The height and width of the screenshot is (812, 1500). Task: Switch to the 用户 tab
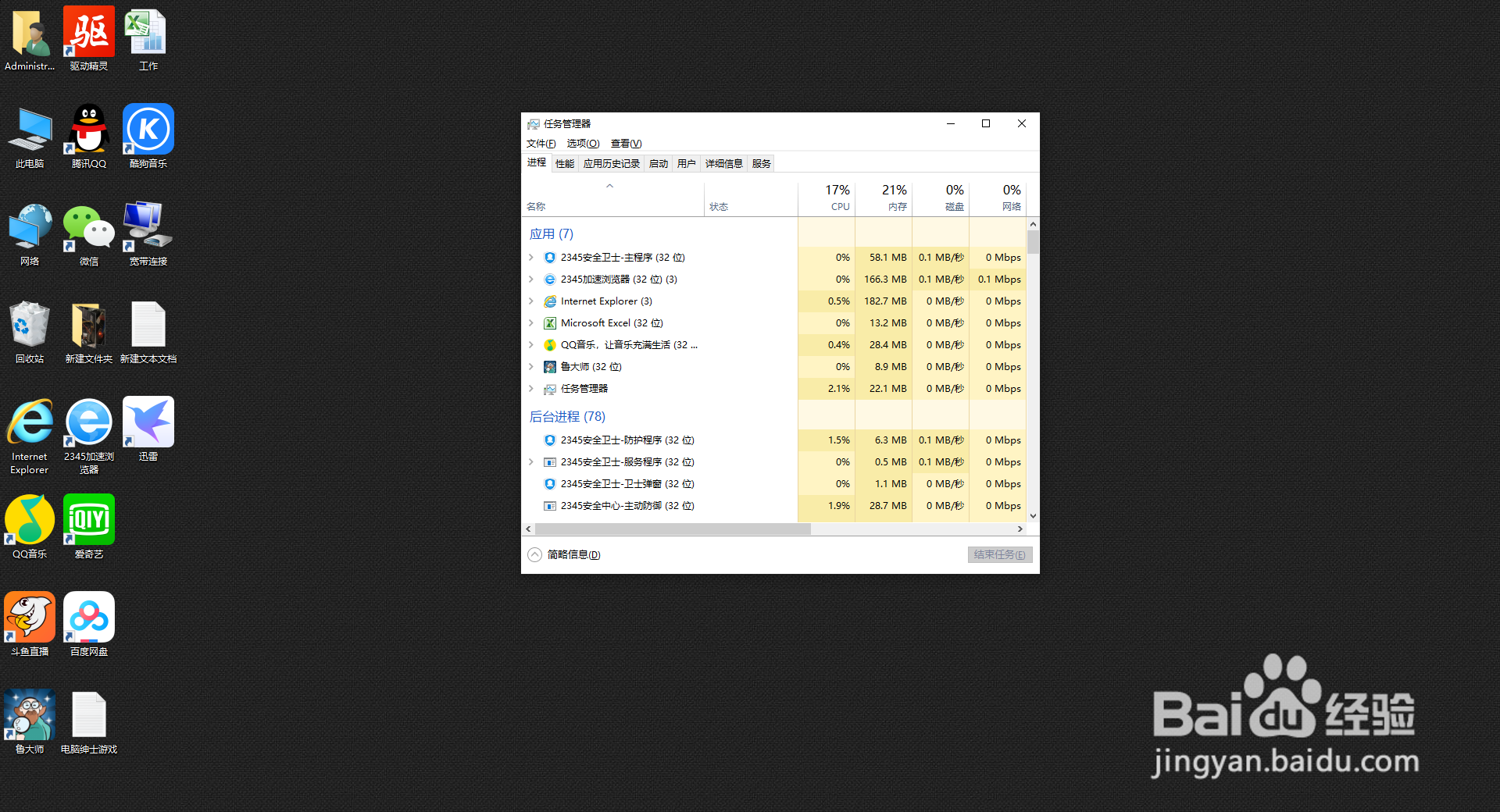tap(687, 164)
